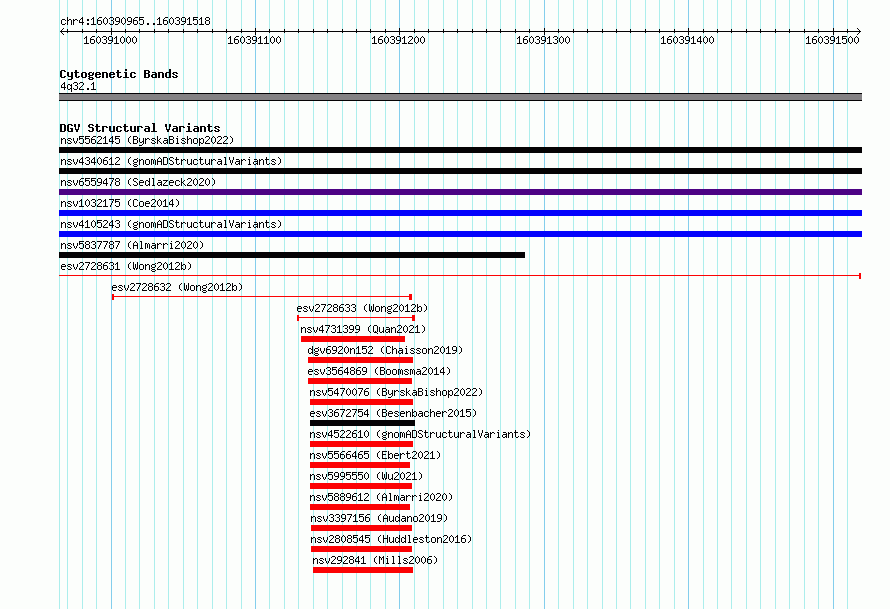
Task: Click ruler position 160391300
Action: click(x=543, y=40)
